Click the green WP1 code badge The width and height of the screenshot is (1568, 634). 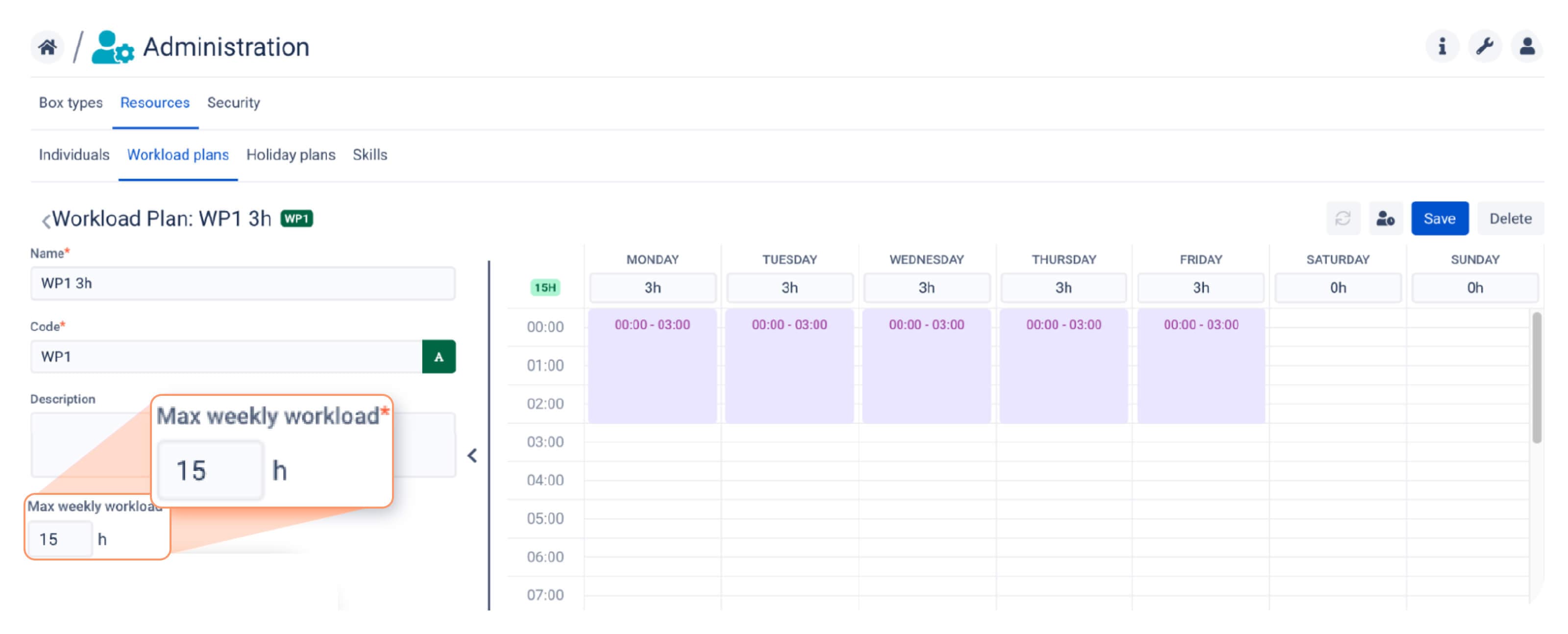tap(296, 219)
